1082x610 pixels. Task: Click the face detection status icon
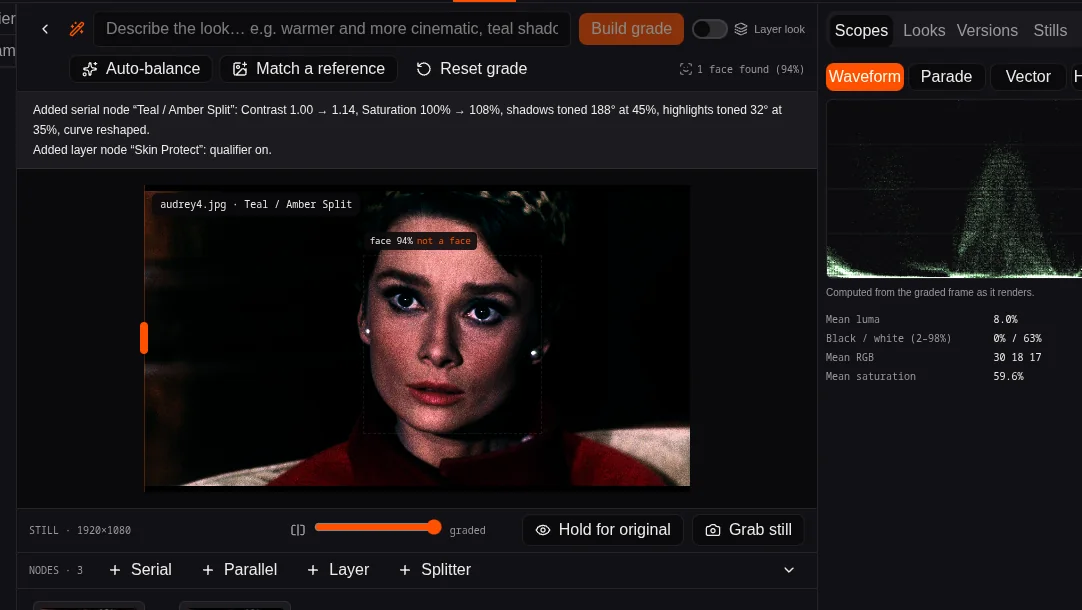(685, 69)
